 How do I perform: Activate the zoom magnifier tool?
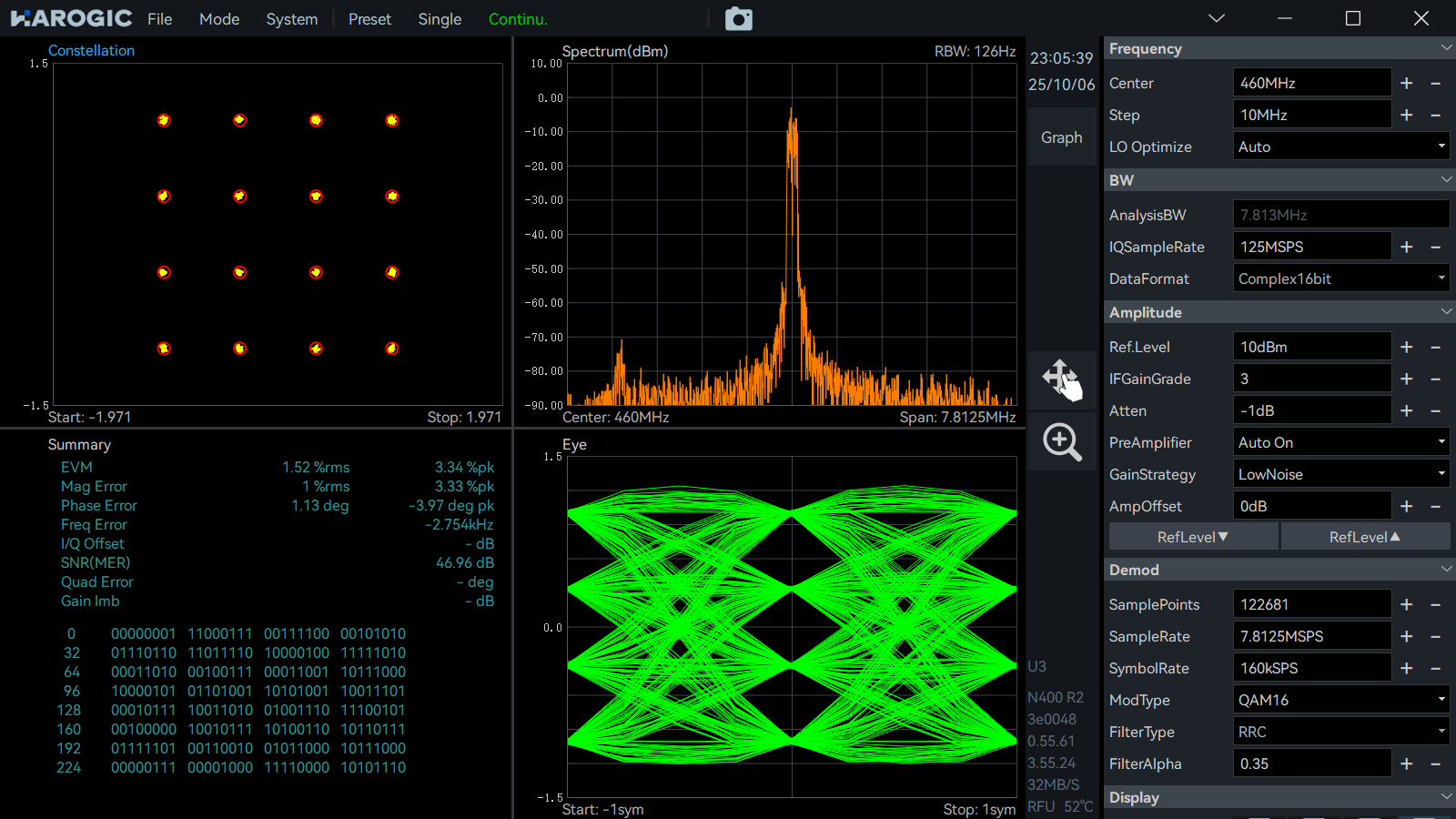(x=1062, y=442)
